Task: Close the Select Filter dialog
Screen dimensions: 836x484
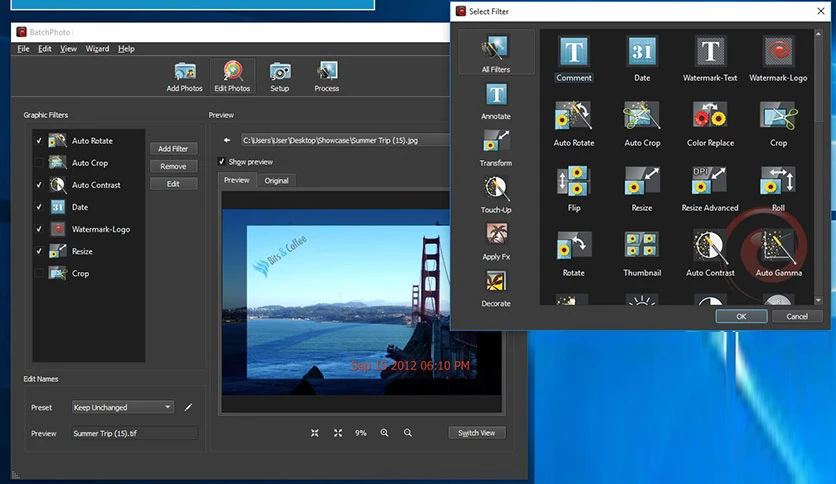Action: 821,11
